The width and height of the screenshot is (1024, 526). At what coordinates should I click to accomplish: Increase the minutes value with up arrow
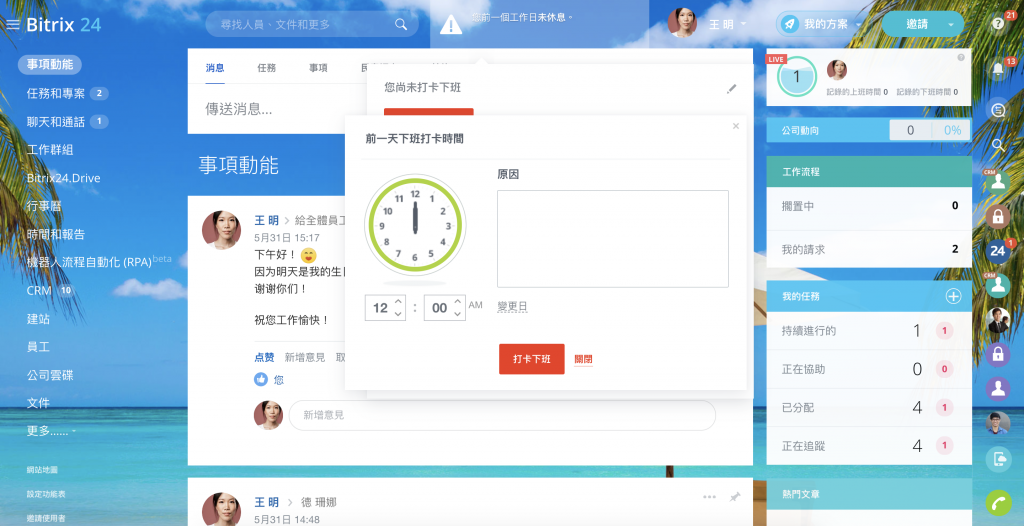457,301
